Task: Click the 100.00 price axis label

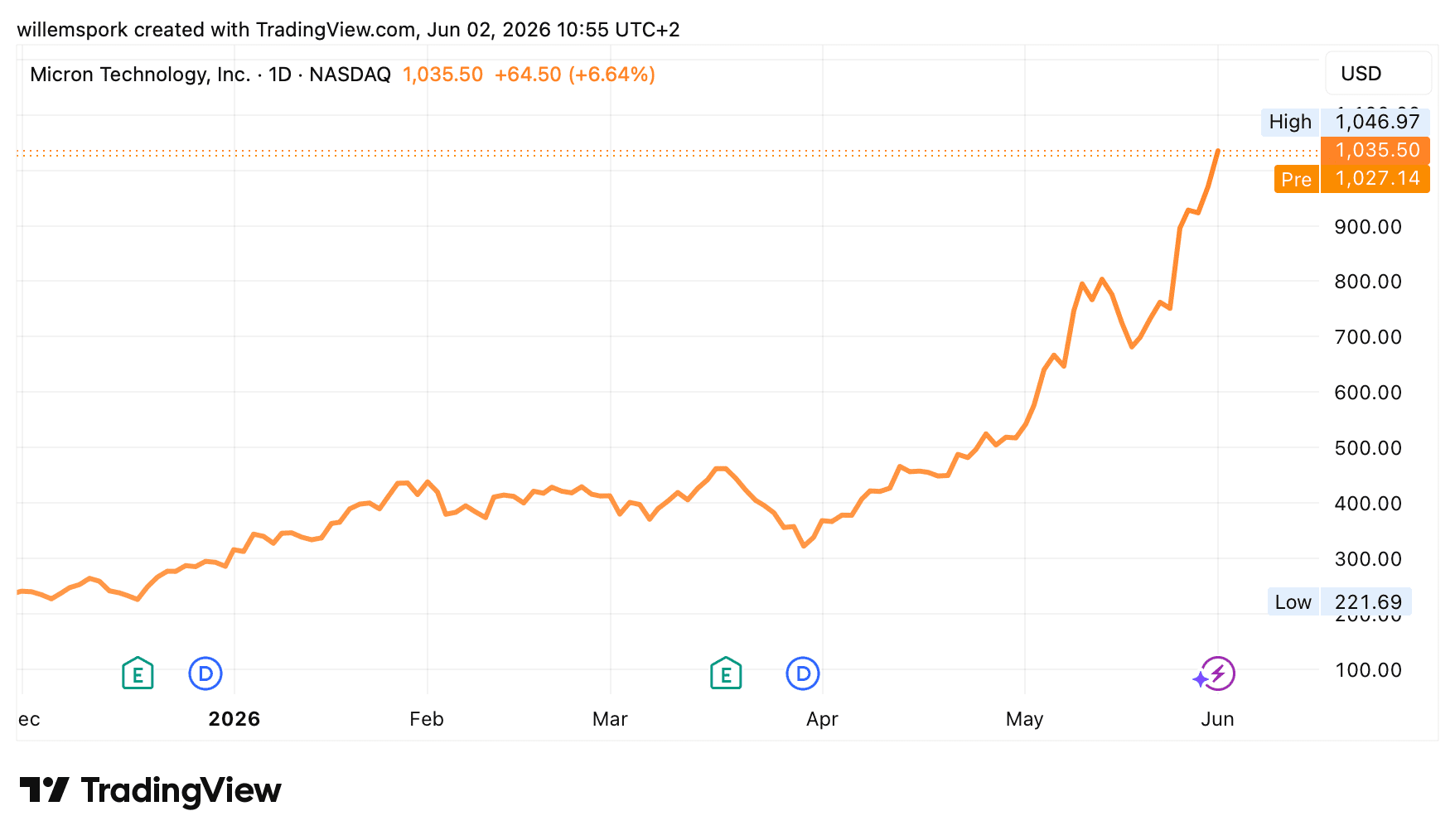Action: tap(1368, 670)
